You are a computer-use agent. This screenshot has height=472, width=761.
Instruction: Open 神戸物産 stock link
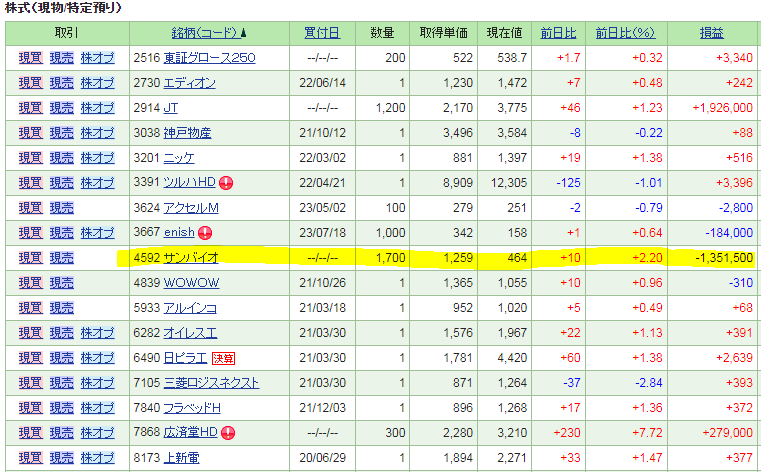pos(187,133)
